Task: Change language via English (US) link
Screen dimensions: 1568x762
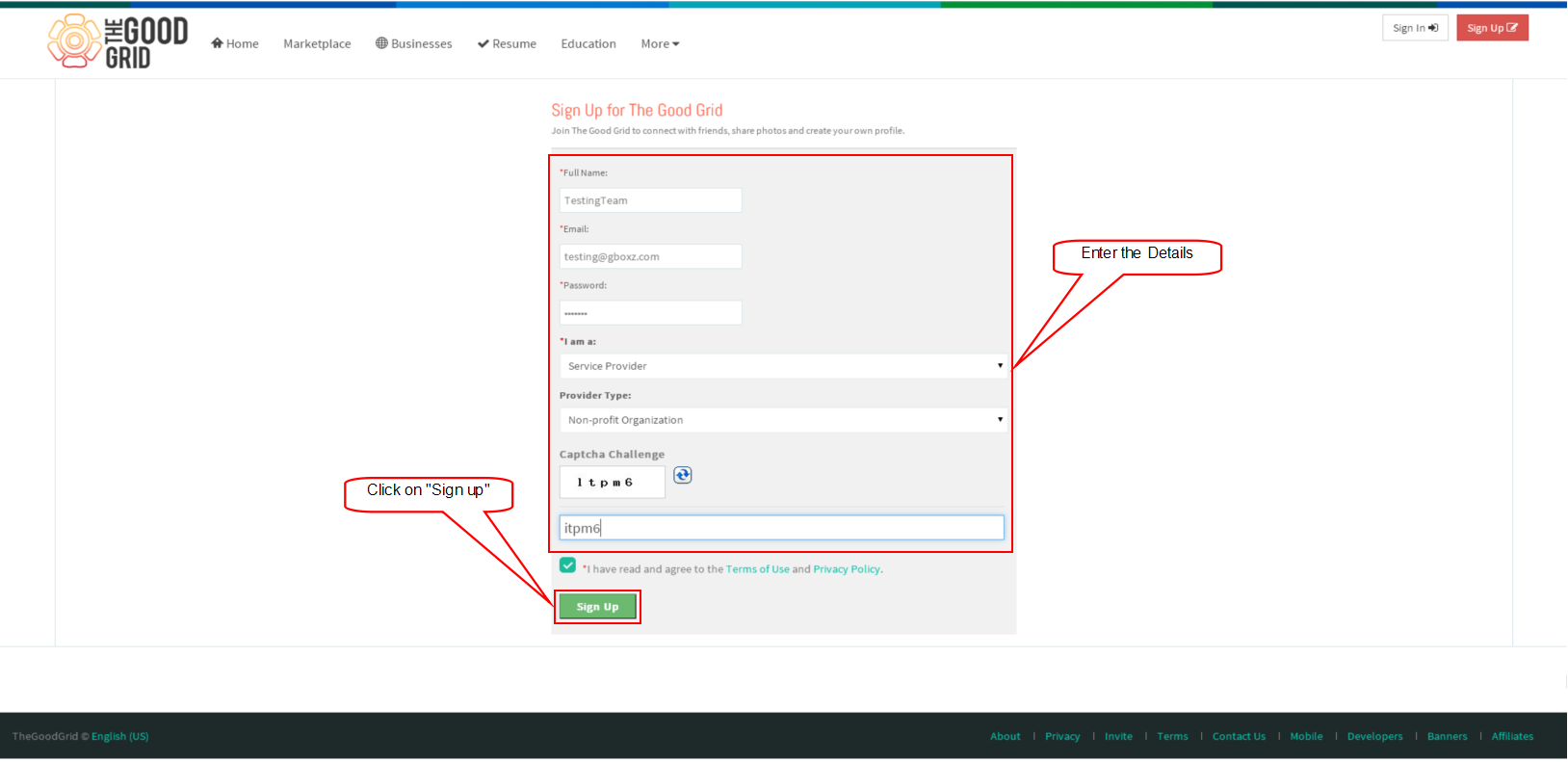Action: point(120,736)
